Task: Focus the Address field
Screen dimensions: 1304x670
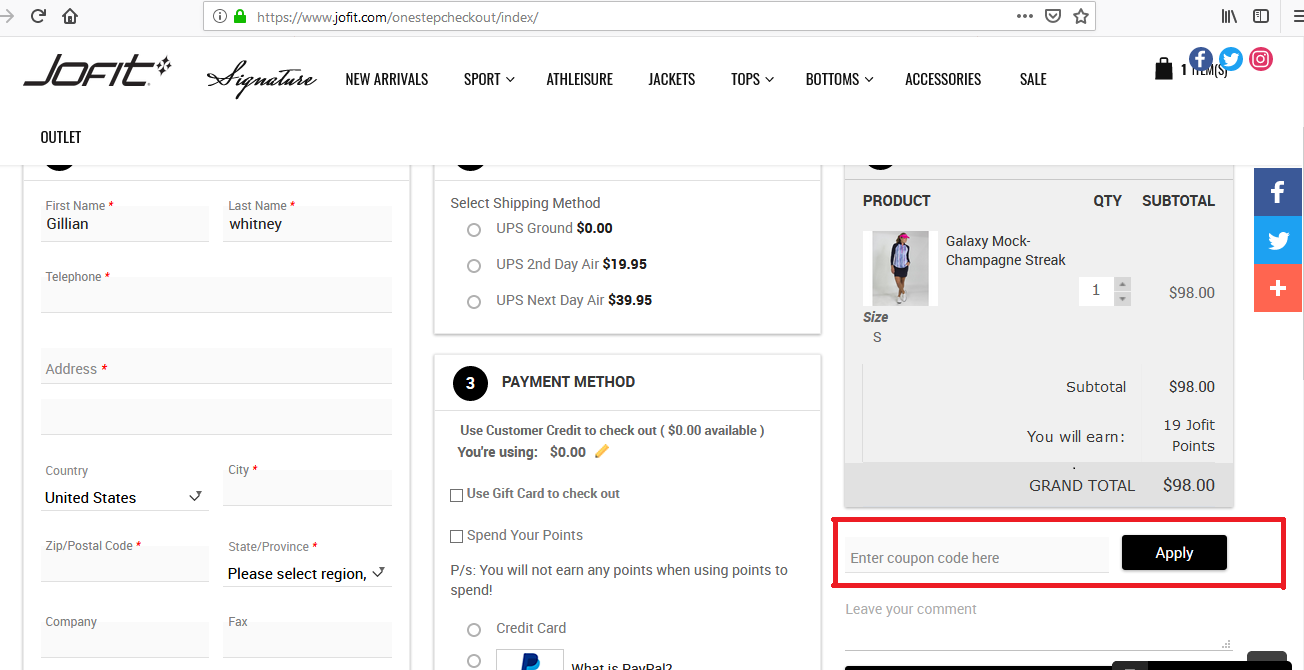Action: 216,367
